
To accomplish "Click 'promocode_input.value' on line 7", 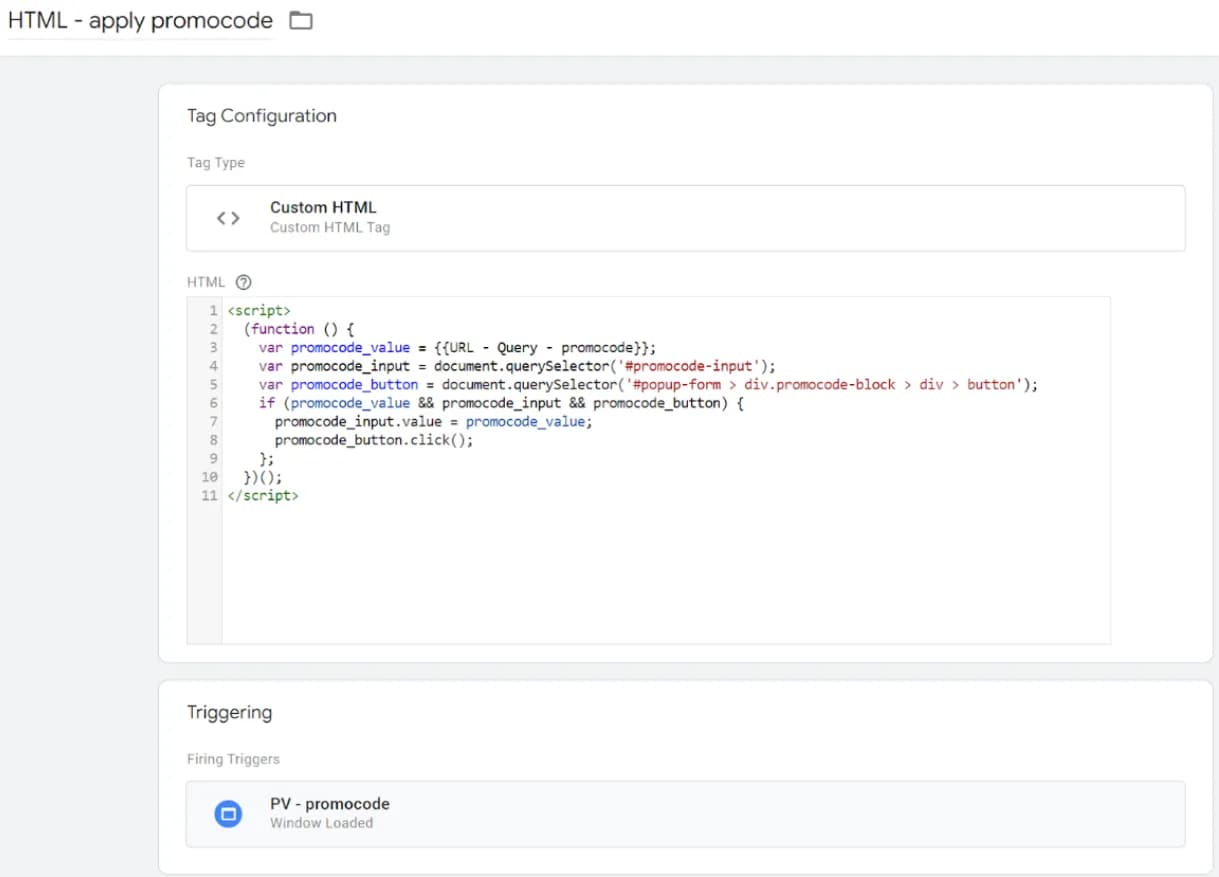I will tap(358, 422).
